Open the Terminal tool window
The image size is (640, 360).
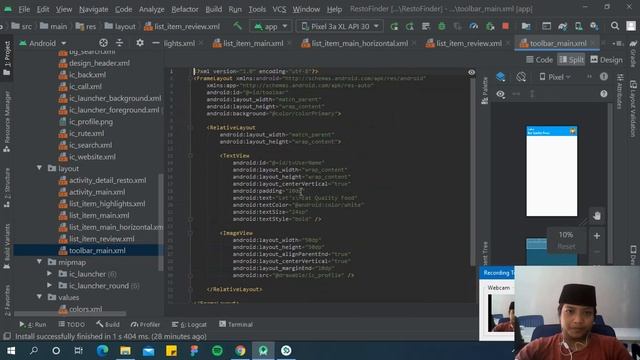point(236,324)
